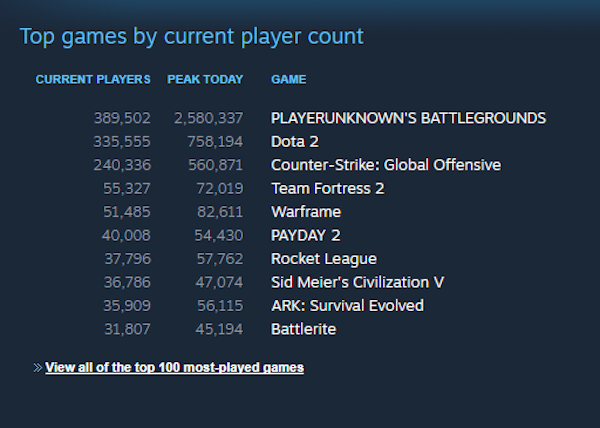
Task: Click the double-chevron icon before View all
Action: (x=38, y=368)
